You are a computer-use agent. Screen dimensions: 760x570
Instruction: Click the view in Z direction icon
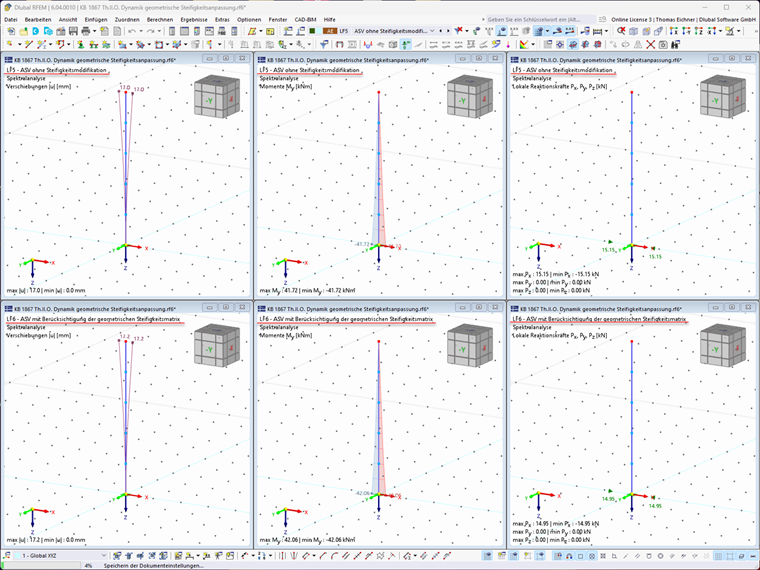click(x=698, y=31)
